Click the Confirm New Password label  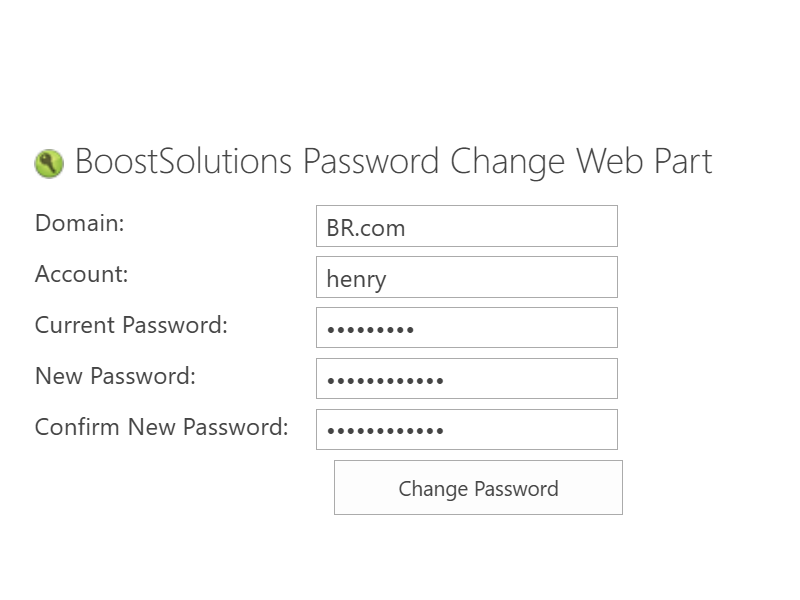[162, 428]
